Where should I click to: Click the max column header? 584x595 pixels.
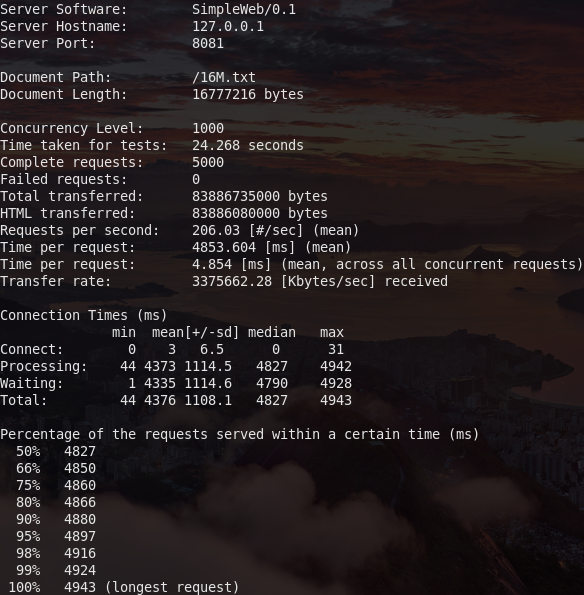(x=332, y=333)
